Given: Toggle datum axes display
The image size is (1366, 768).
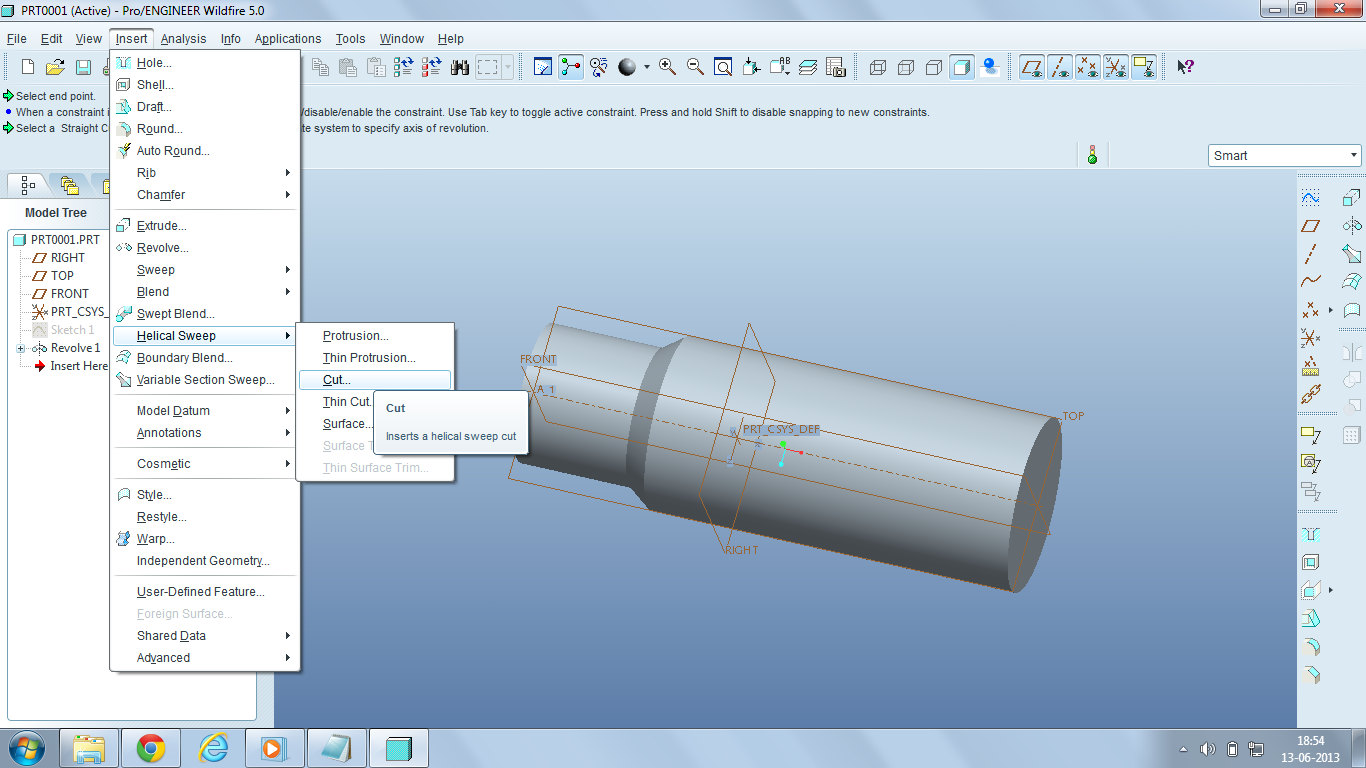Looking at the screenshot, I should pos(1060,67).
